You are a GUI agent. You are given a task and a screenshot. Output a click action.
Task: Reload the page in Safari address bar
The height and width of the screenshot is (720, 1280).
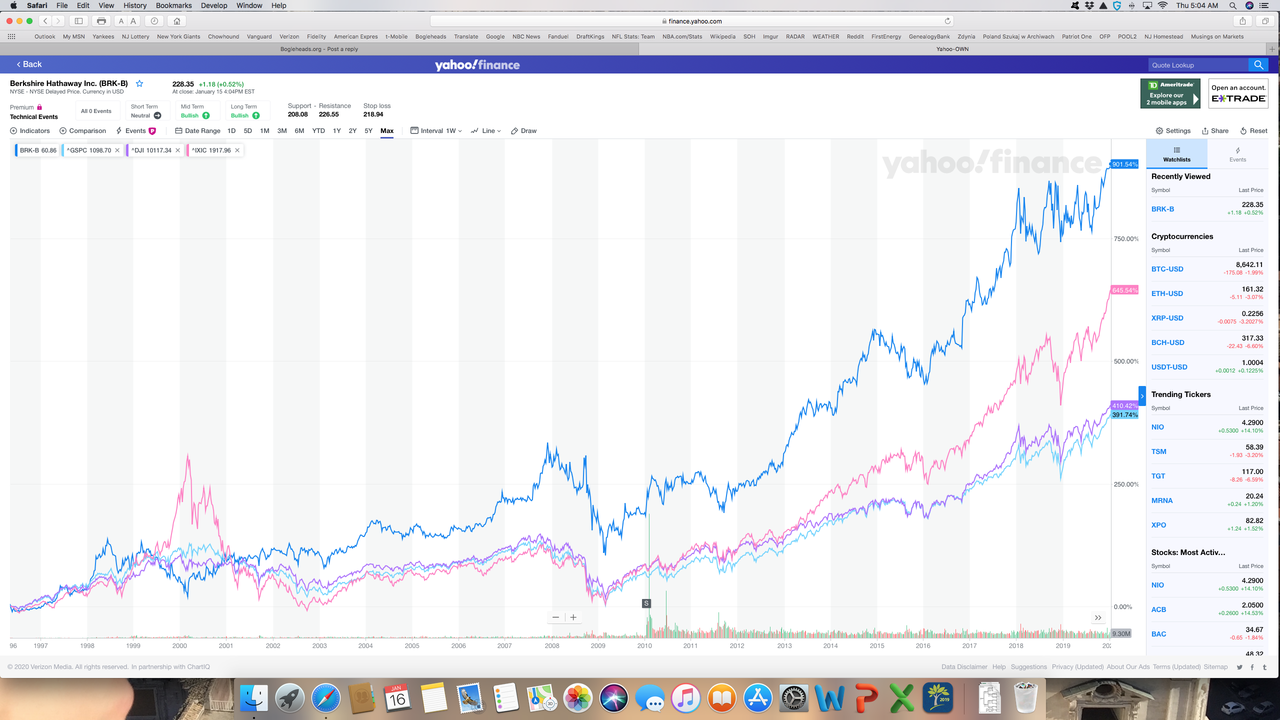pyautogui.click(x=948, y=21)
